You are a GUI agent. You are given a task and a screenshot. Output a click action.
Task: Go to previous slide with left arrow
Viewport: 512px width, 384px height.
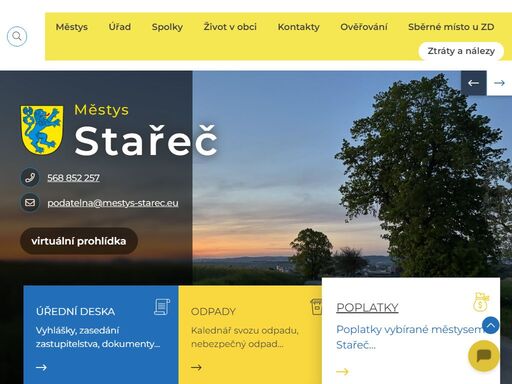tap(473, 83)
